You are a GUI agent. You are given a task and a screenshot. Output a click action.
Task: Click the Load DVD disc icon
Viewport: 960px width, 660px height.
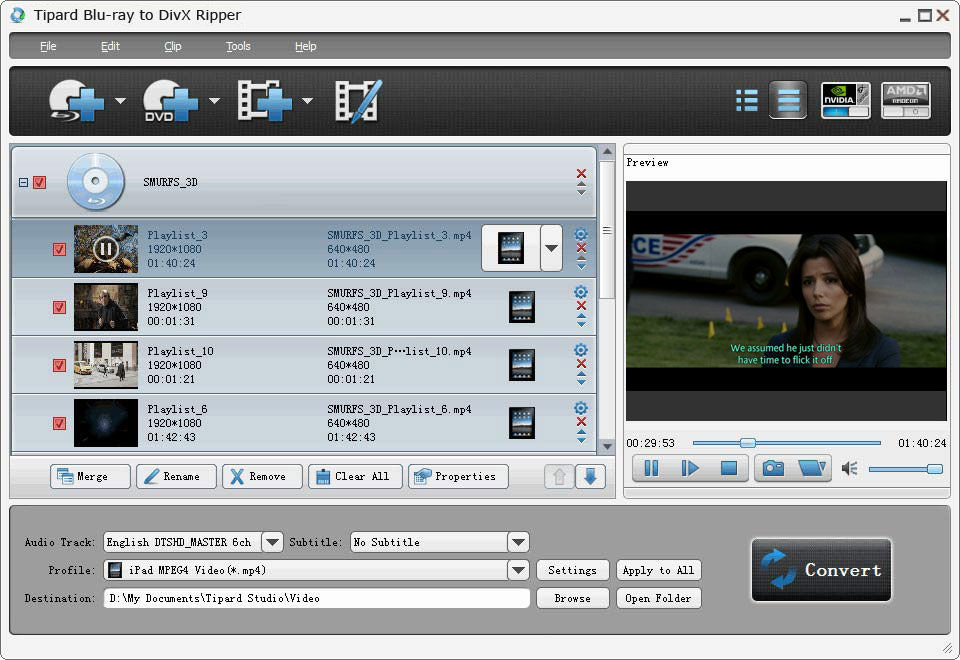[171, 101]
